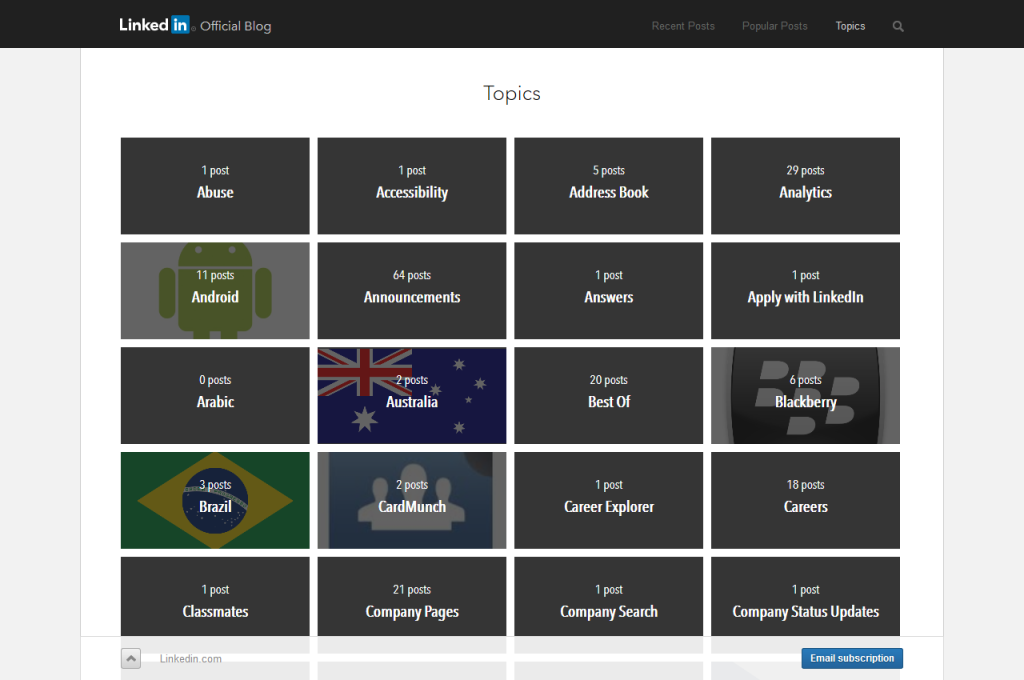The width and height of the screenshot is (1024, 680).
Task: Open the Android topic tile
Action: tap(215, 291)
